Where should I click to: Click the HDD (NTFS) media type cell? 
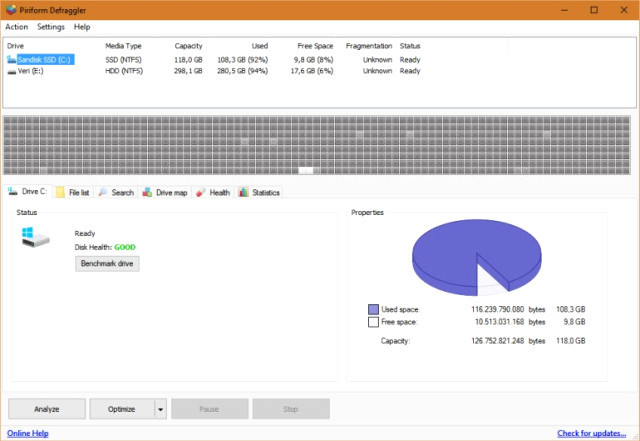pyautogui.click(x=124, y=71)
